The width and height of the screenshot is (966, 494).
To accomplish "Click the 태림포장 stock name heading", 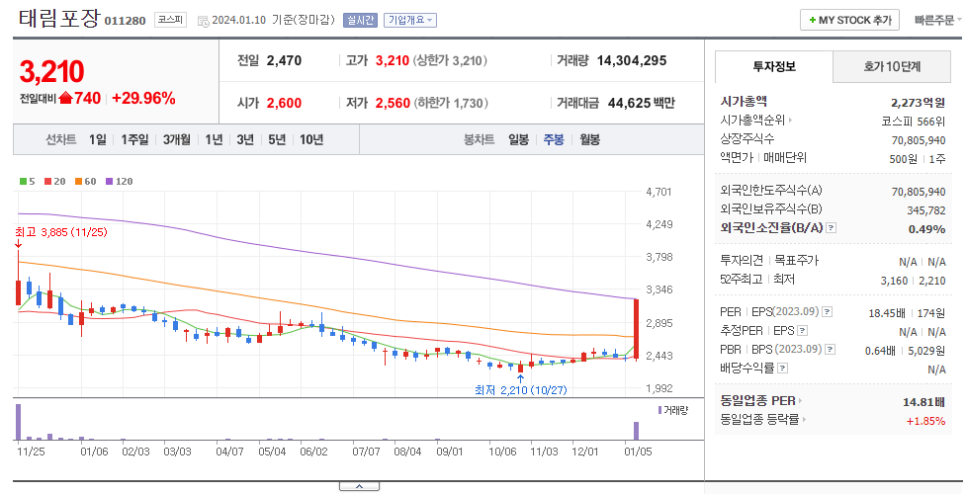I will [59, 18].
